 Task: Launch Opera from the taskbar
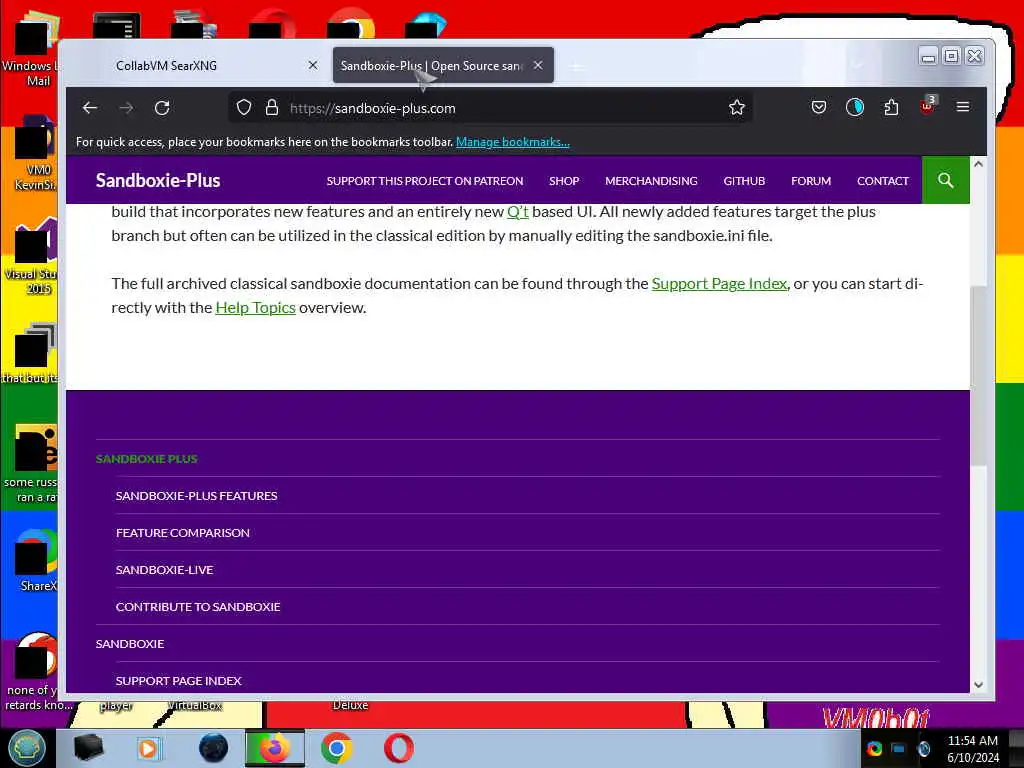(x=398, y=748)
